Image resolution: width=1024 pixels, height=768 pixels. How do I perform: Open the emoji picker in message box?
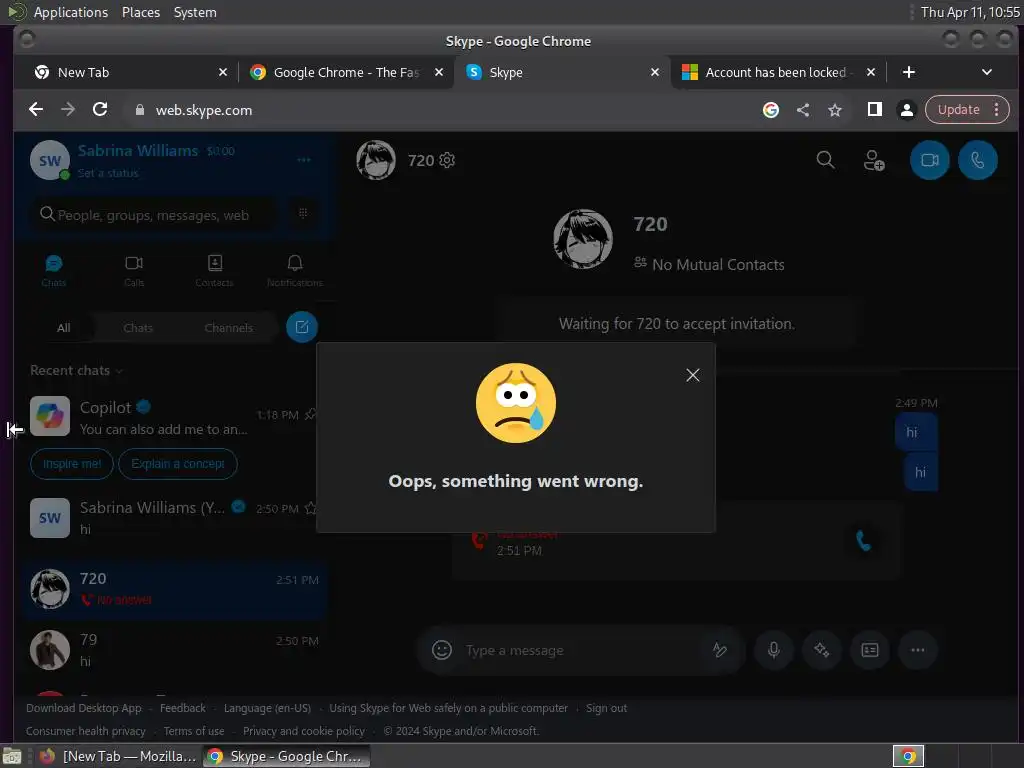pos(442,650)
